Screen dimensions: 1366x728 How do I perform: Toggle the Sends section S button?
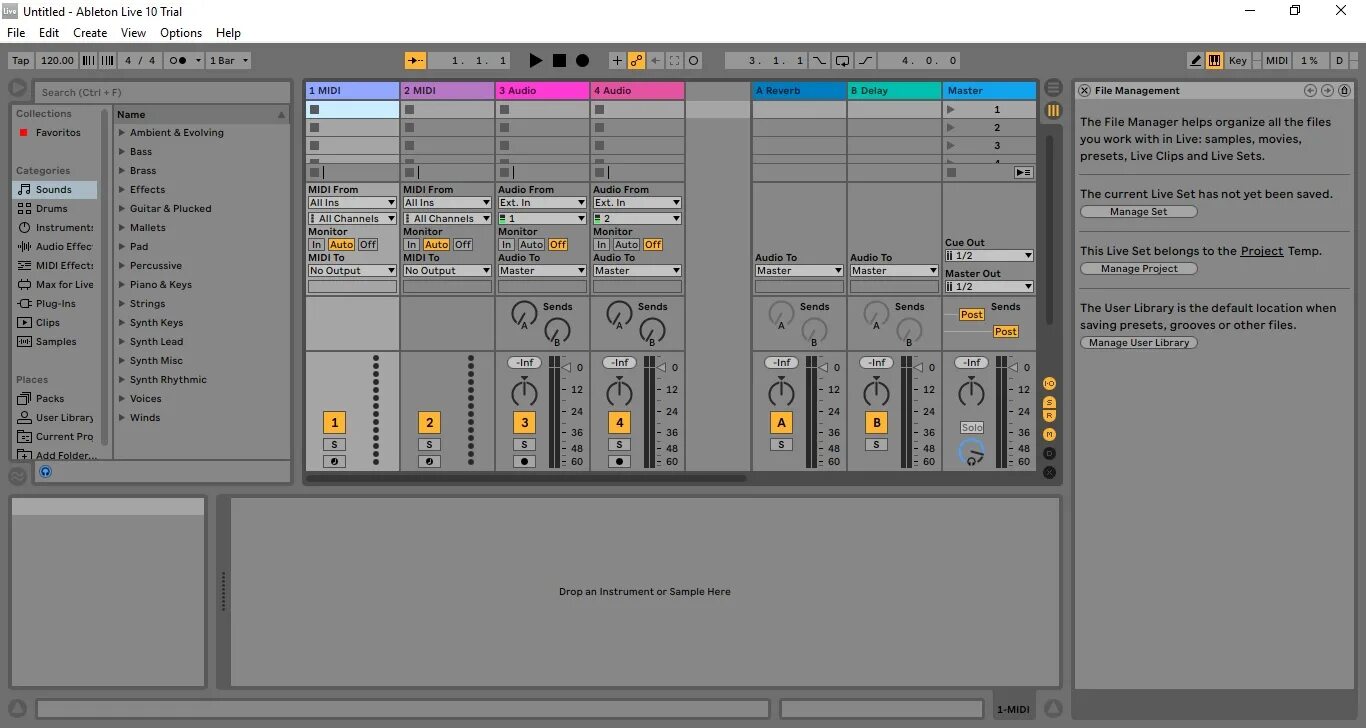tap(1049, 402)
